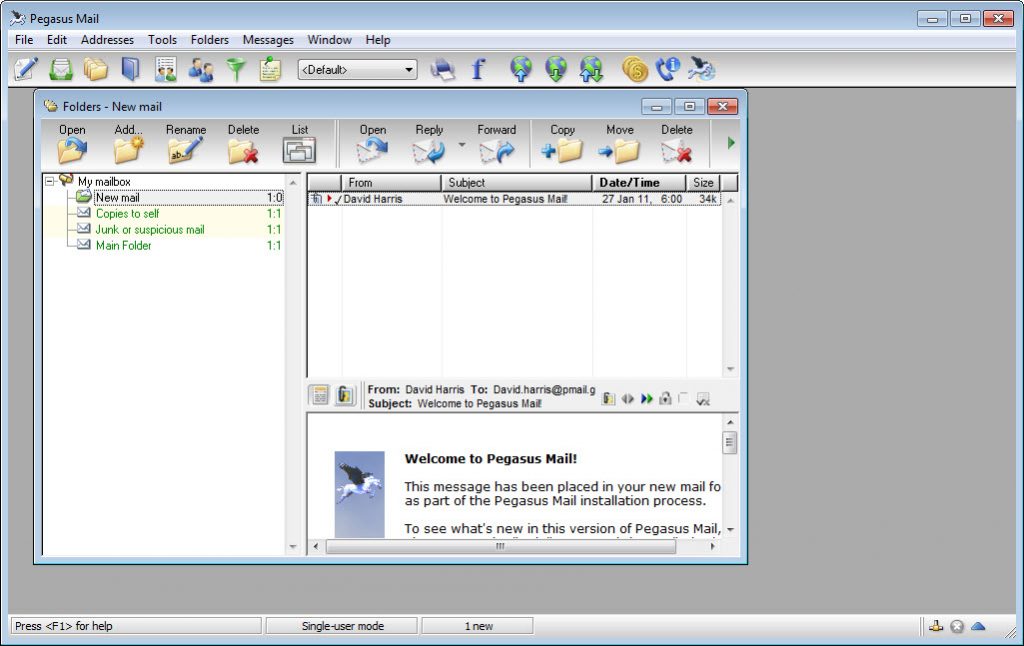Click the read new mail tray icon
1024x646 pixels.
61,69
